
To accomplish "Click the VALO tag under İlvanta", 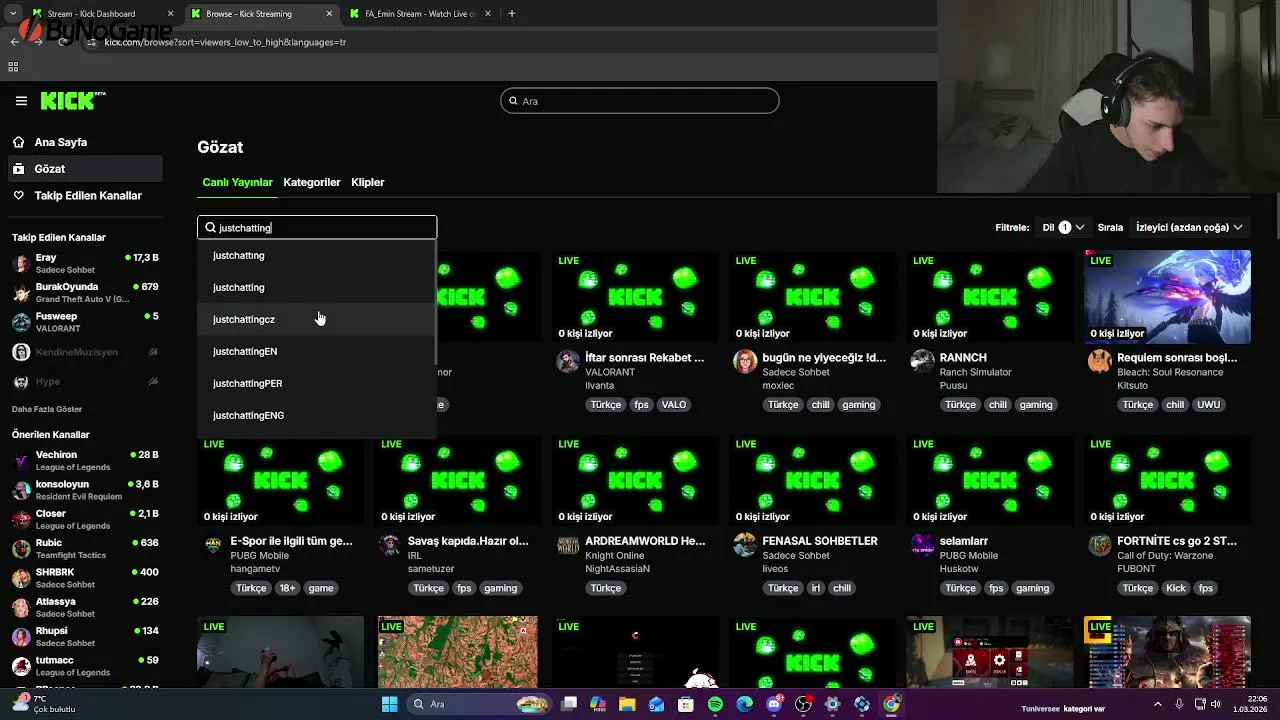I will click(674, 405).
